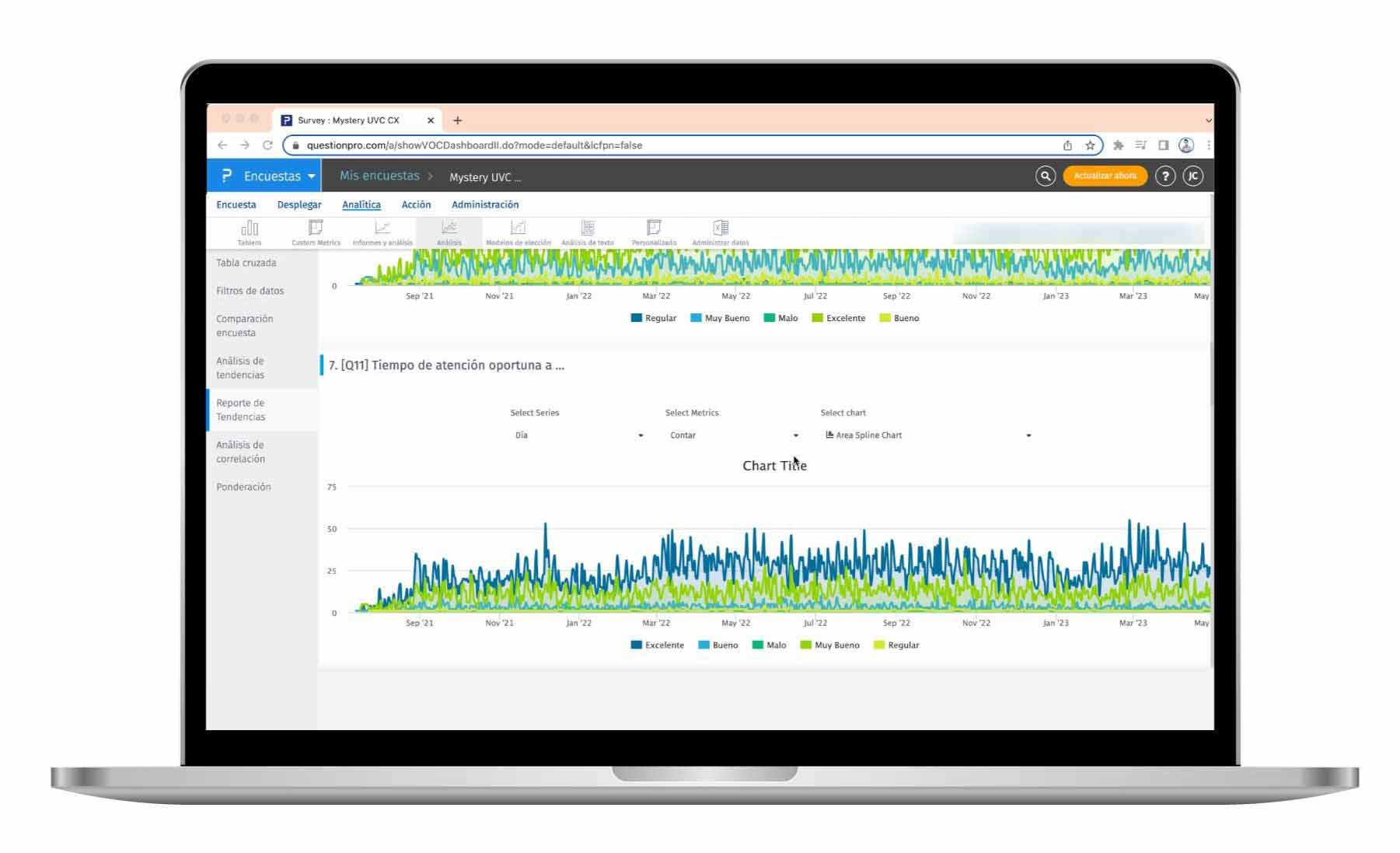The height and width of the screenshot is (853, 1400).
Task: Expand the Select Metrics Contar dropdown
Action: [x=734, y=435]
